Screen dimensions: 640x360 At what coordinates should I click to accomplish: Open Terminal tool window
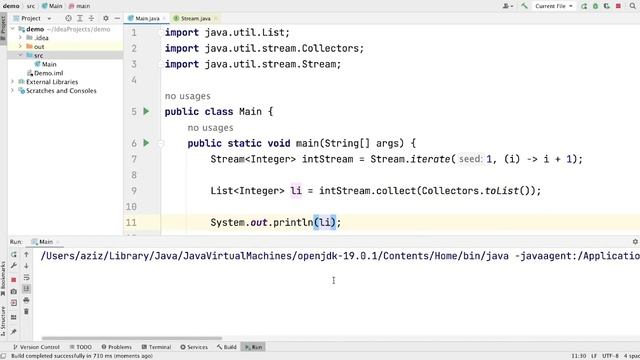tap(156, 347)
